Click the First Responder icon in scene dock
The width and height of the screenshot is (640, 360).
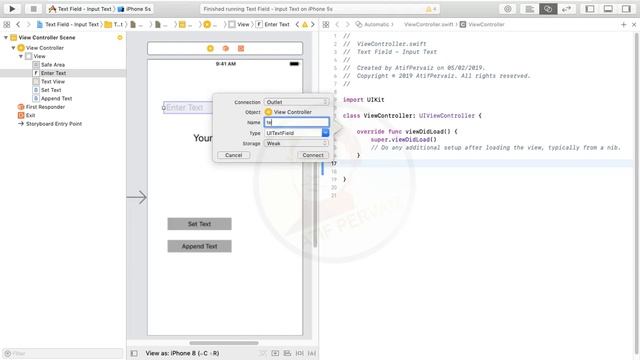tap(225, 49)
